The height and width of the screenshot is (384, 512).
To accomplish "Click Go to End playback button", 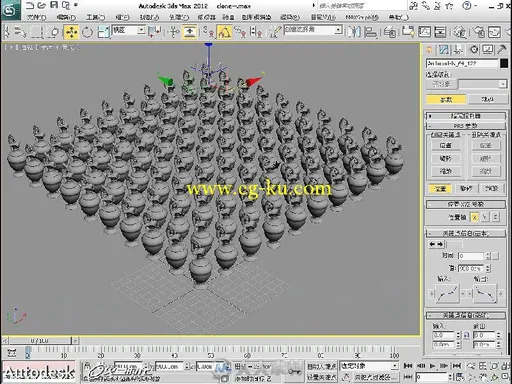I will (x=457, y=366).
